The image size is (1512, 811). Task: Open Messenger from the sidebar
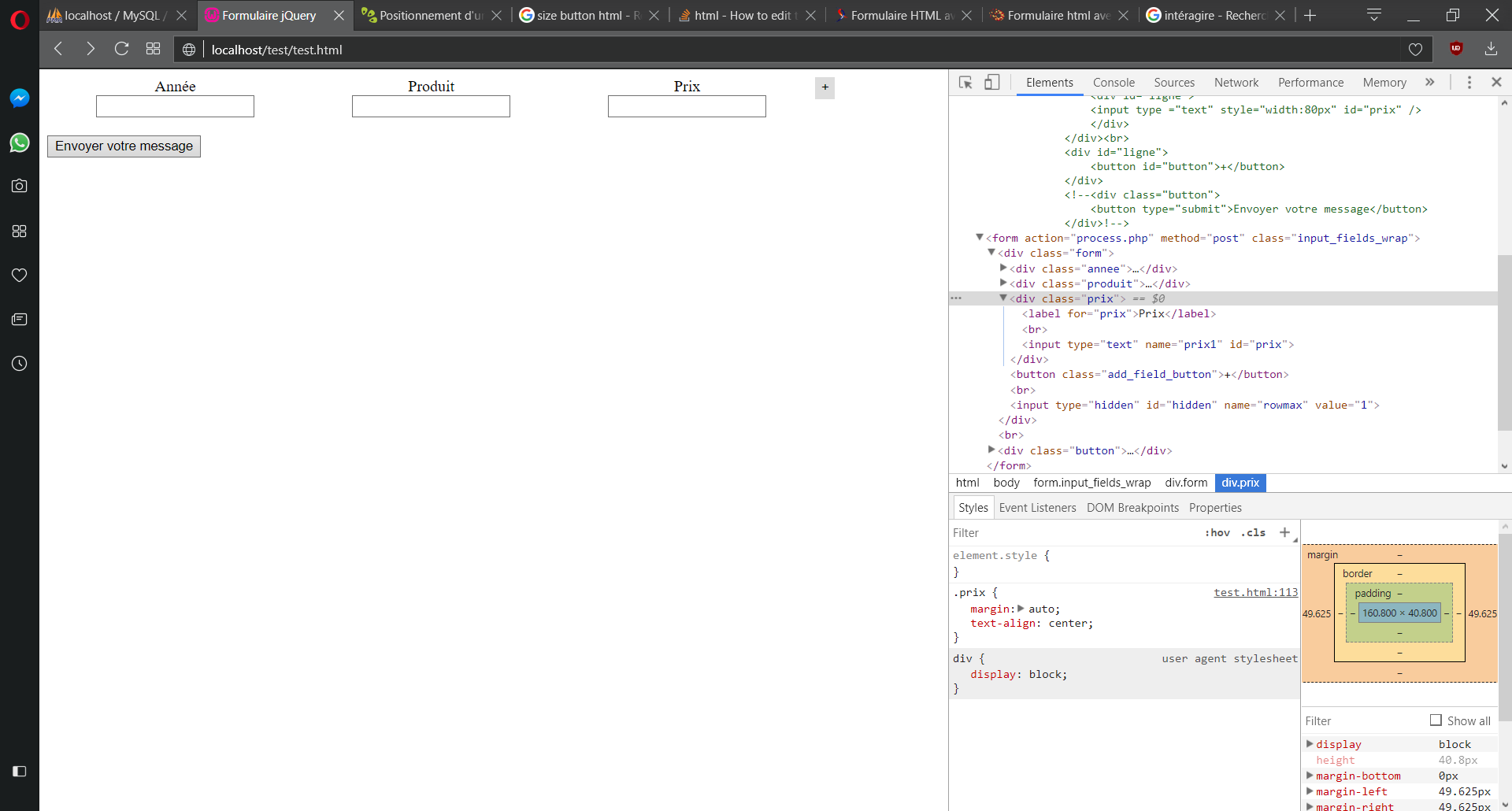(20, 98)
